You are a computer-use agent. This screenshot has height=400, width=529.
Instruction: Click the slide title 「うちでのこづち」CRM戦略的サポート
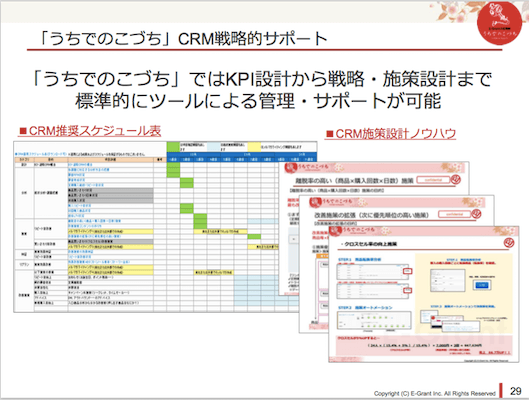click(182, 39)
